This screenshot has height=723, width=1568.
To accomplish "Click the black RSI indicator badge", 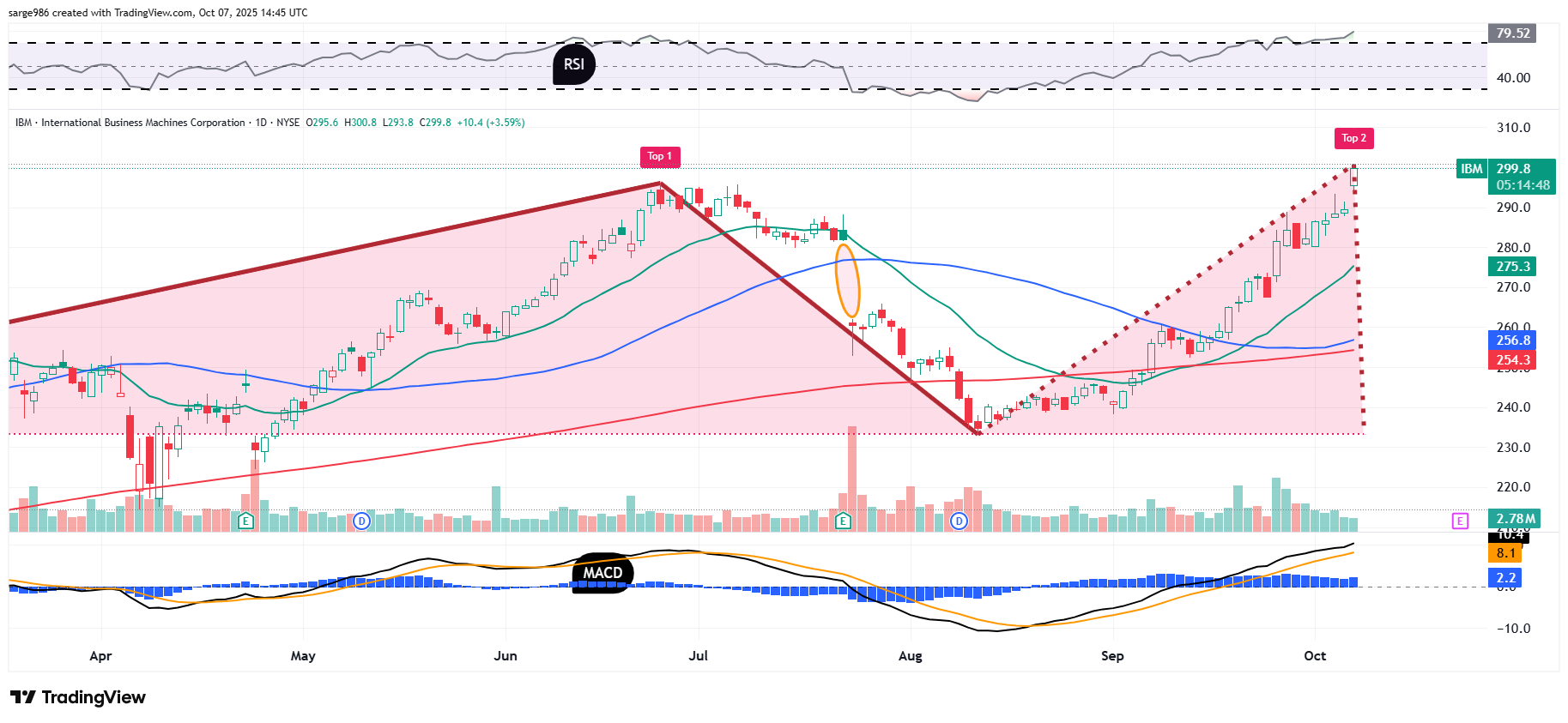I will pos(574,64).
